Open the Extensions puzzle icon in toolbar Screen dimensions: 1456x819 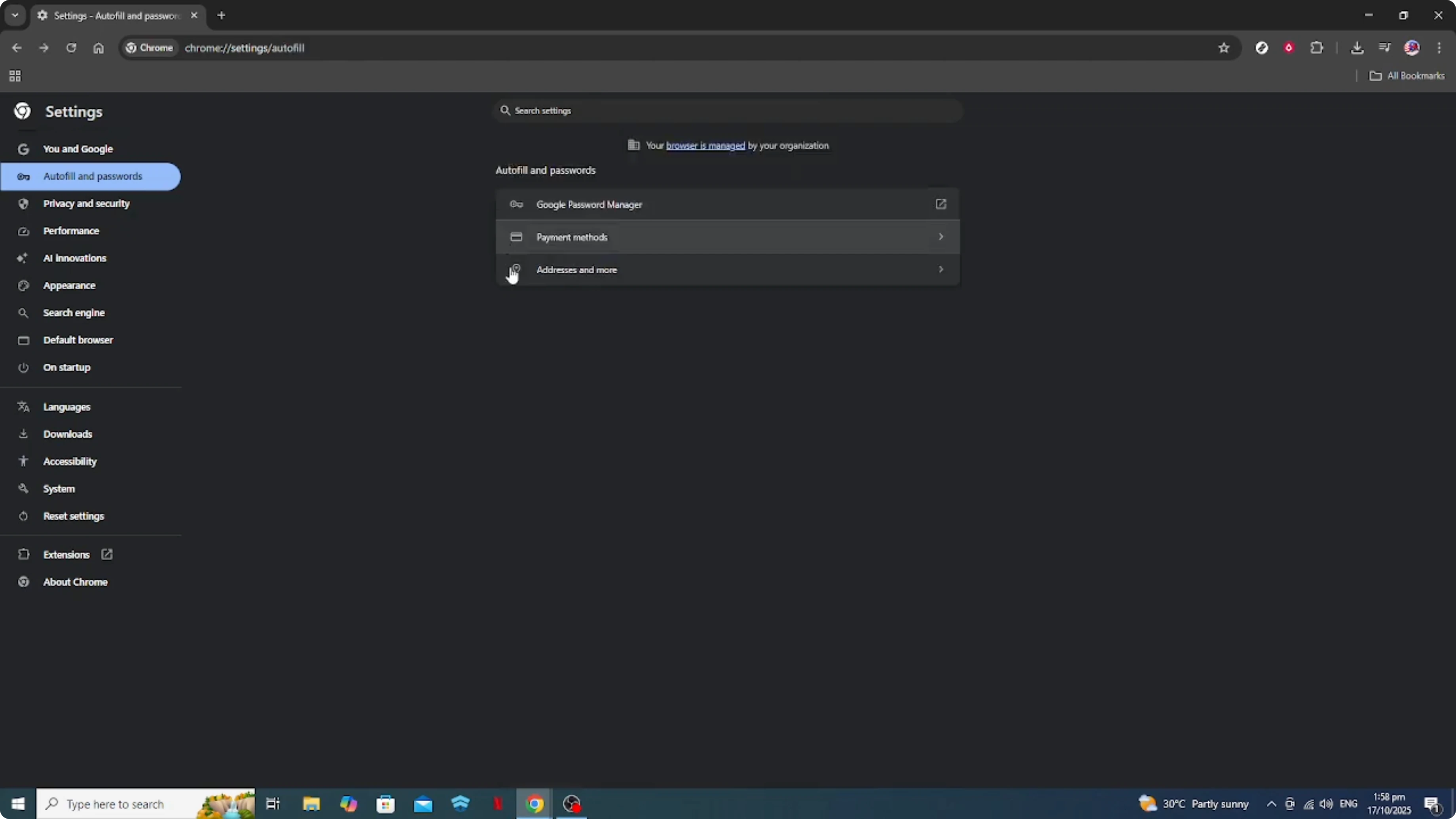click(x=1317, y=48)
